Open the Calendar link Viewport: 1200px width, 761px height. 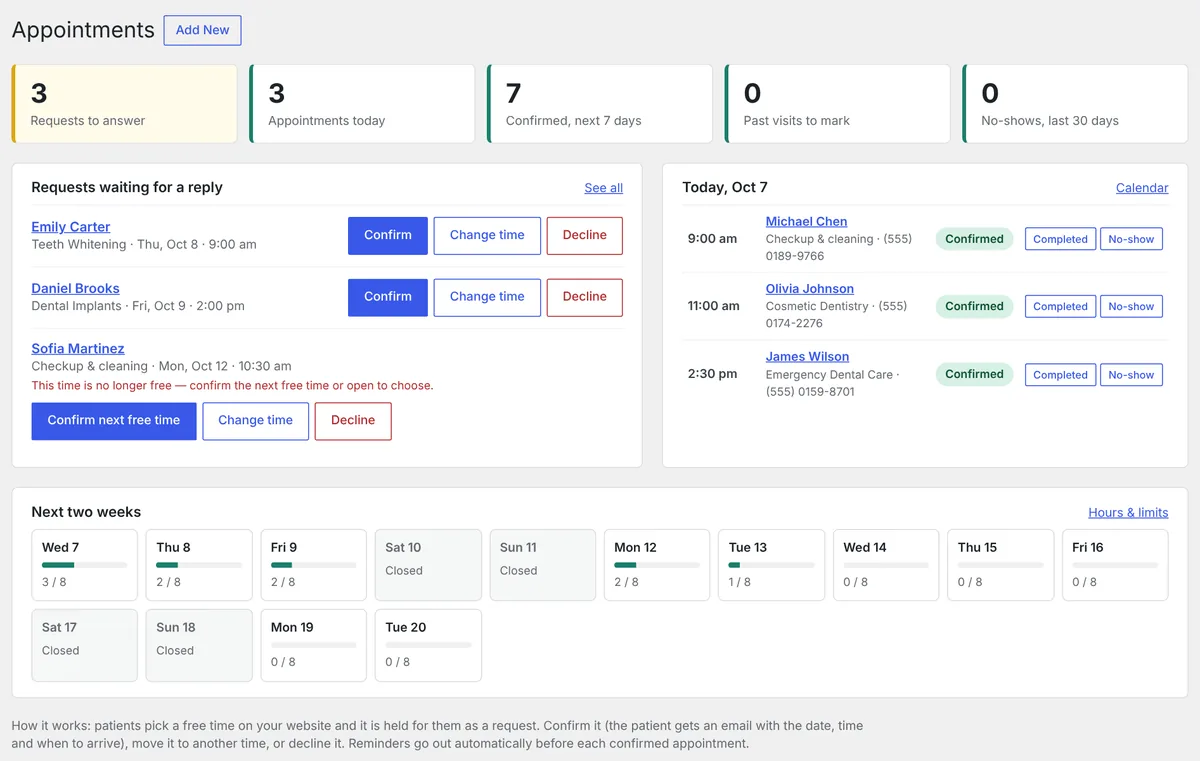pos(1142,188)
